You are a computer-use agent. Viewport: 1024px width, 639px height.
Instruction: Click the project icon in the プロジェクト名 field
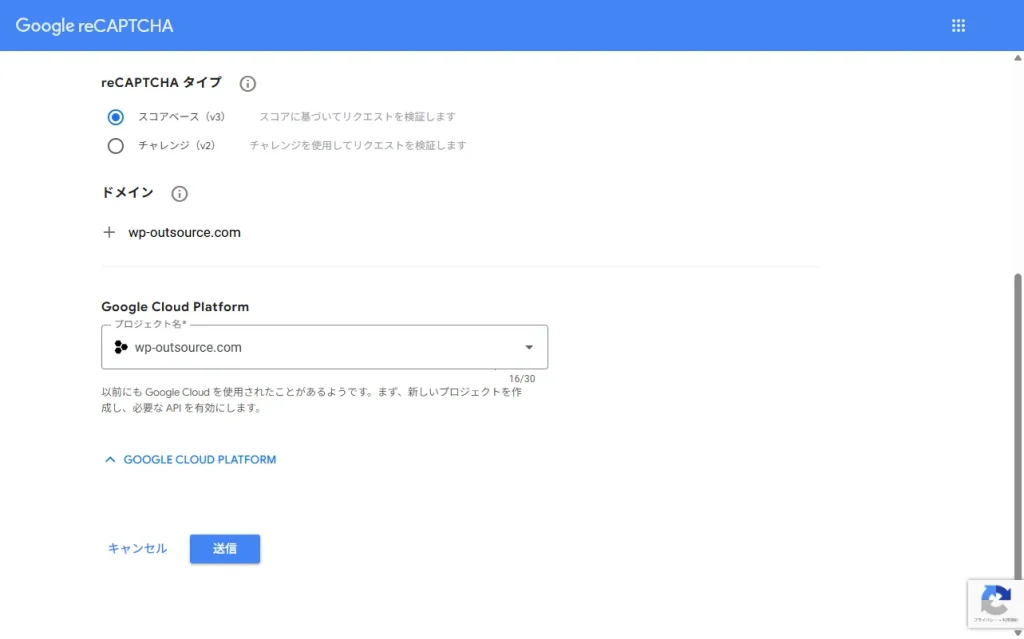tap(121, 348)
